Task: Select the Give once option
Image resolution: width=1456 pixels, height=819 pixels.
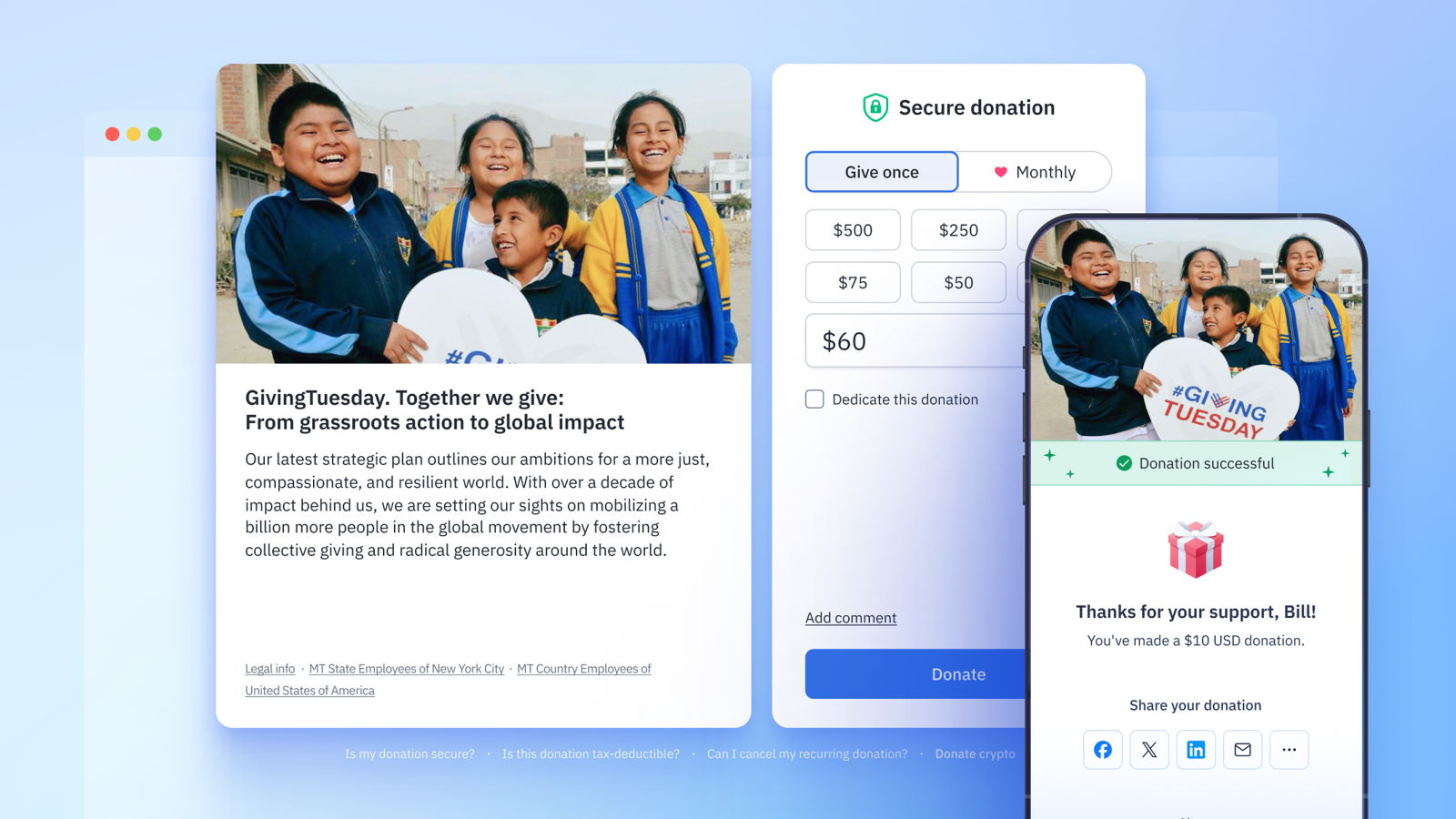Action: [x=882, y=172]
